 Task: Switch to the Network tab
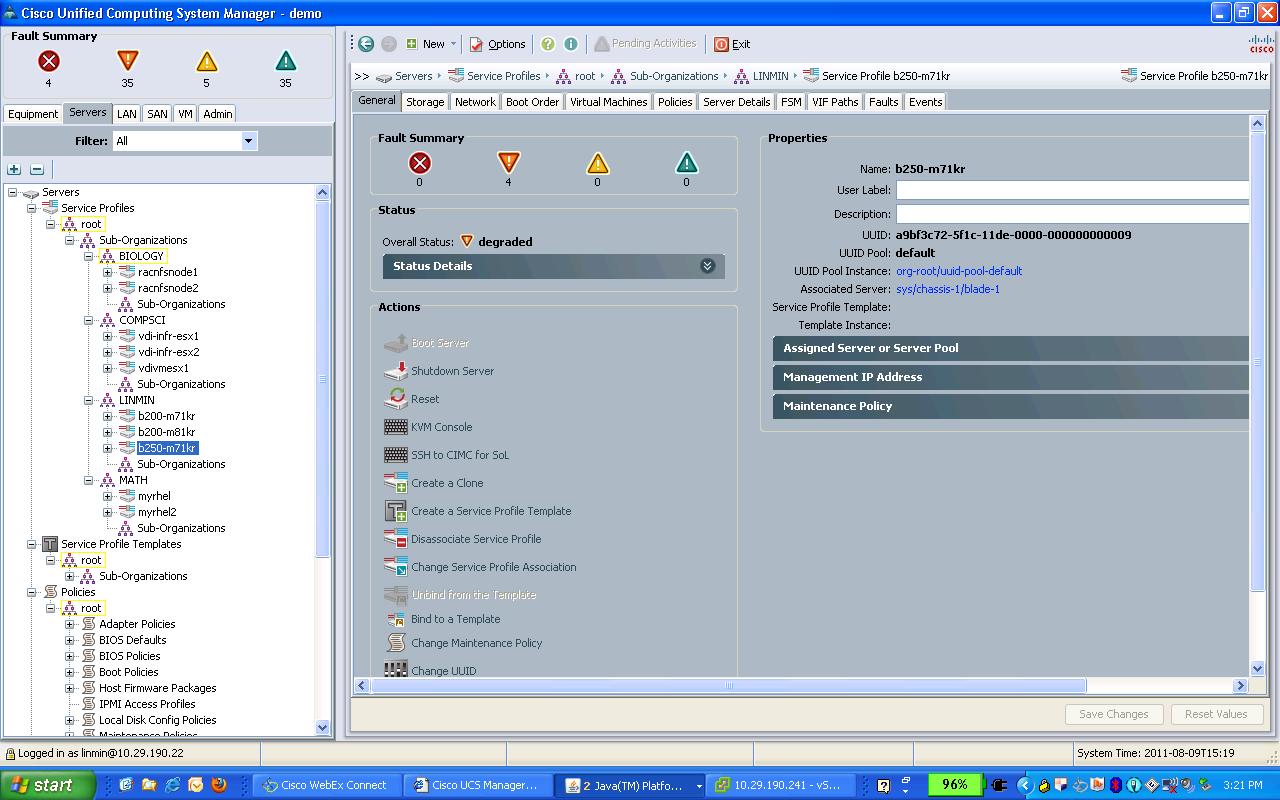(475, 102)
